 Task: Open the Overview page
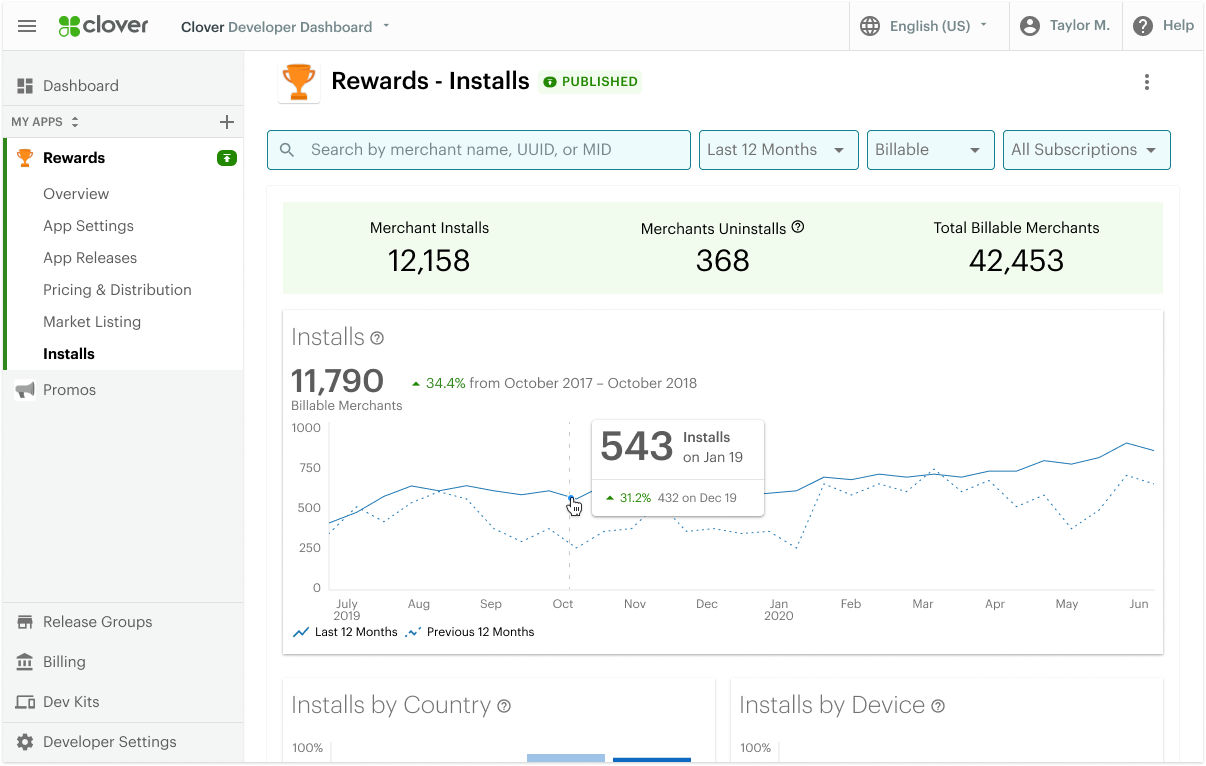pyautogui.click(x=76, y=194)
